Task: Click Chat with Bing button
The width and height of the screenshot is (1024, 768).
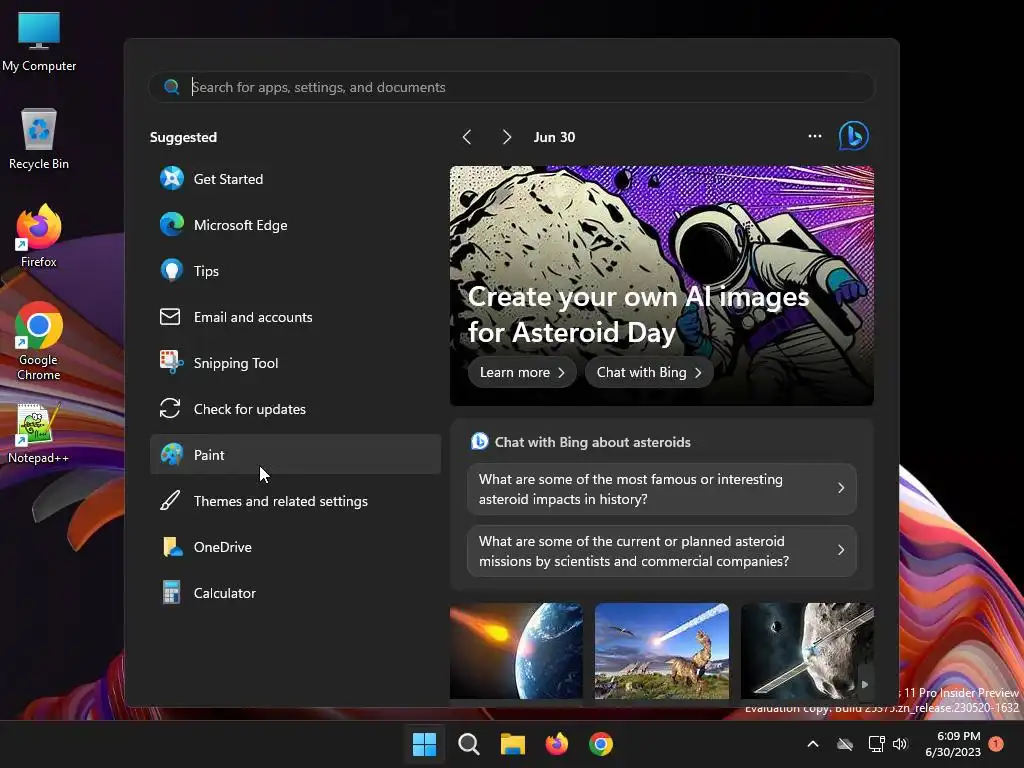Action: 648,372
